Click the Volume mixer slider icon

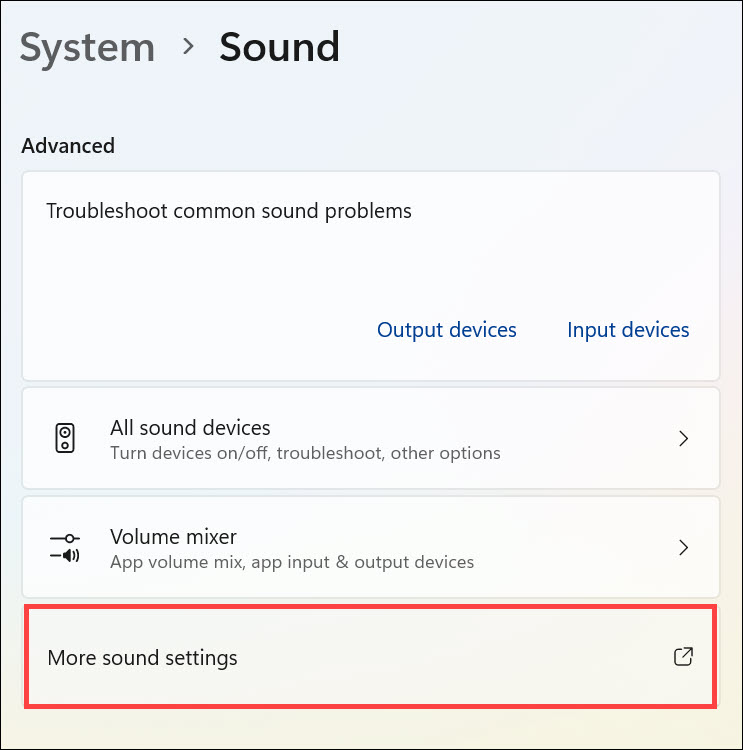[65, 547]
